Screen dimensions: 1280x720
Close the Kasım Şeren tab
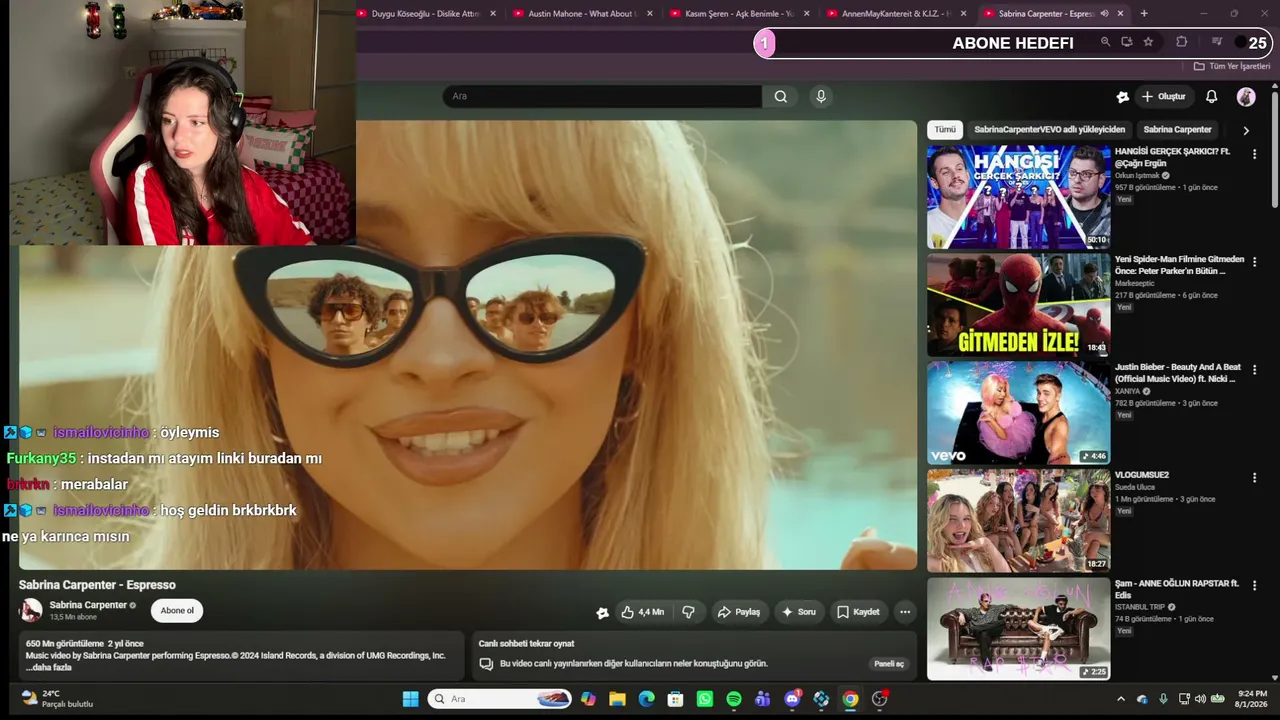(x=807, y=14)
